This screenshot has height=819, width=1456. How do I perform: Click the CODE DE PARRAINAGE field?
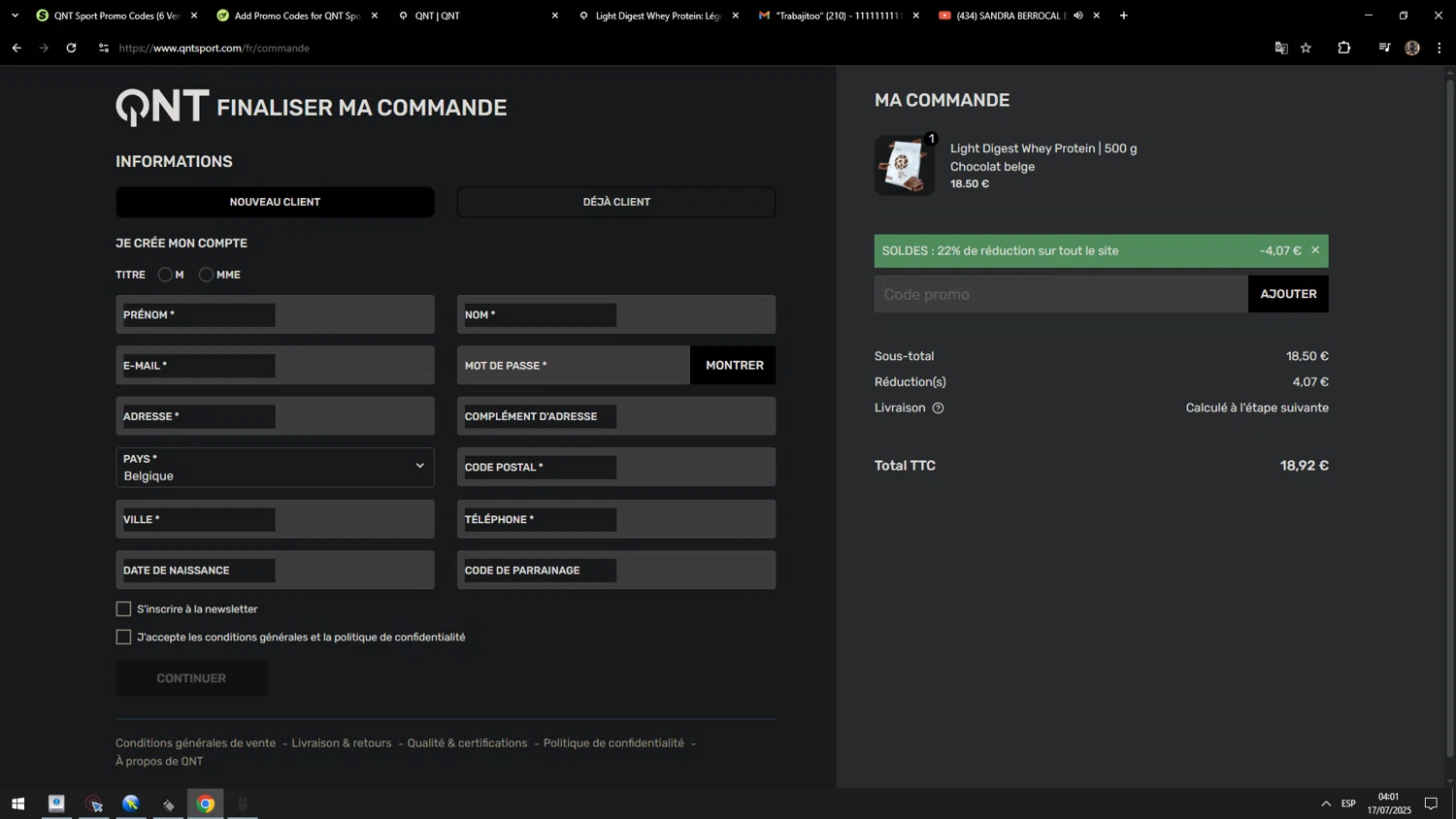point(616,571)
